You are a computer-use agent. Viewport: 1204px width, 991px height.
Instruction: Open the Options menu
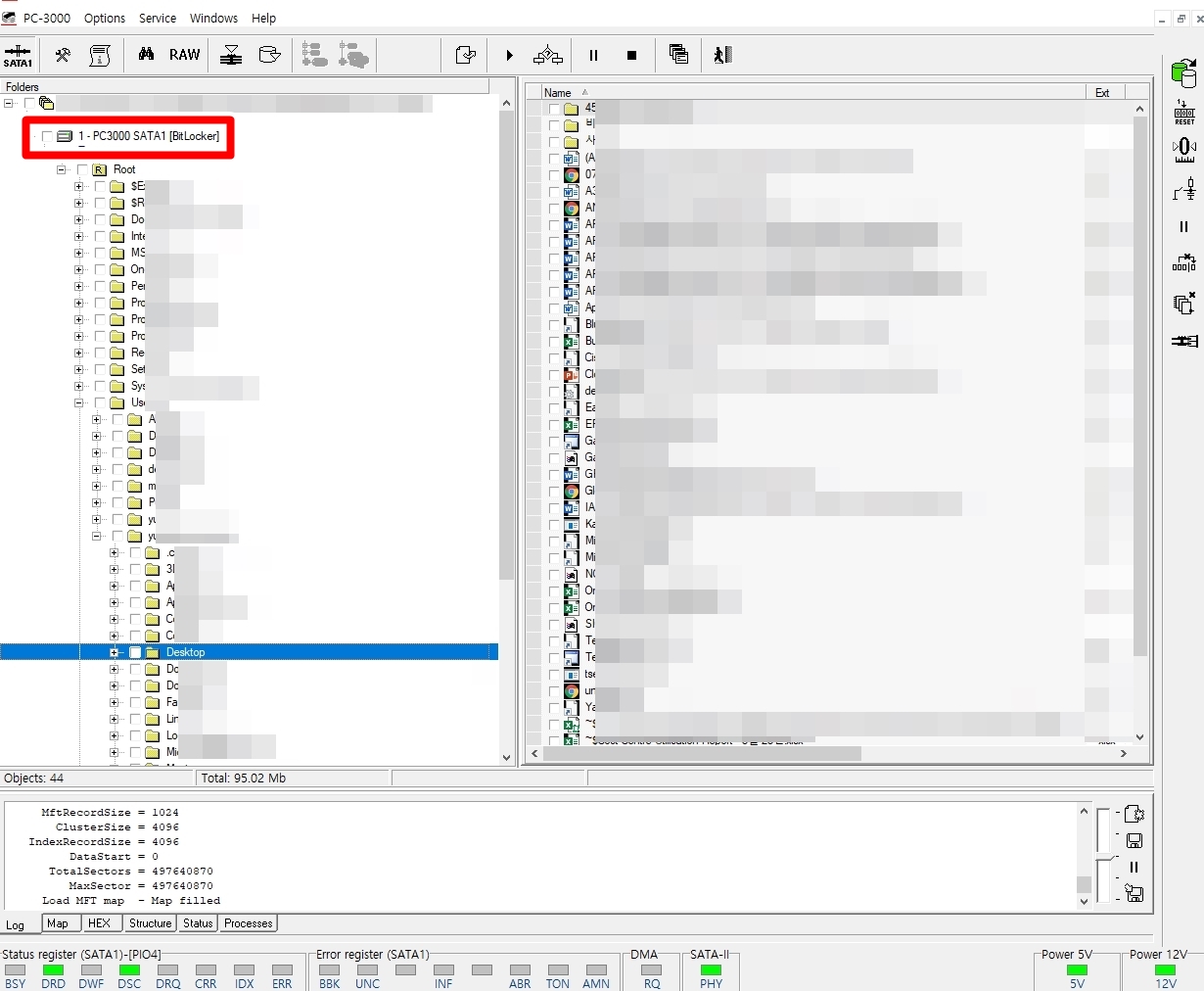[x=105, y=18]
